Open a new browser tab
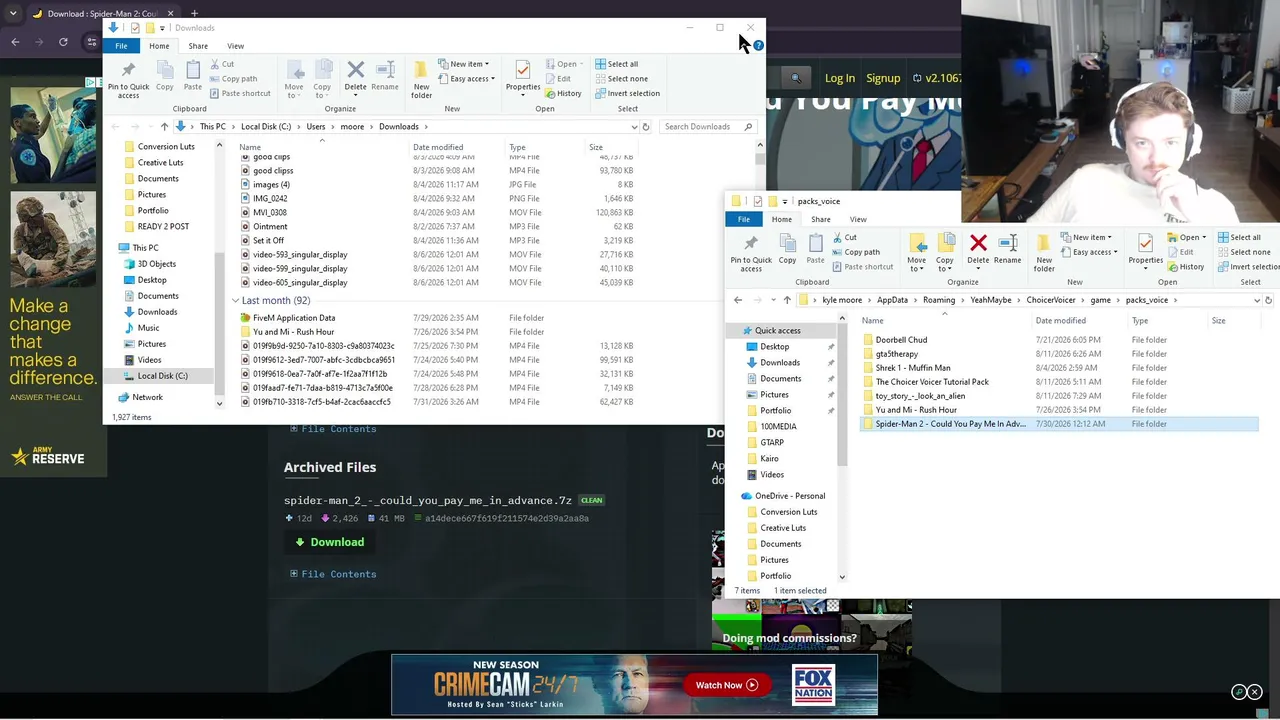The image size is (1280, 720). (x=194, y=13)
